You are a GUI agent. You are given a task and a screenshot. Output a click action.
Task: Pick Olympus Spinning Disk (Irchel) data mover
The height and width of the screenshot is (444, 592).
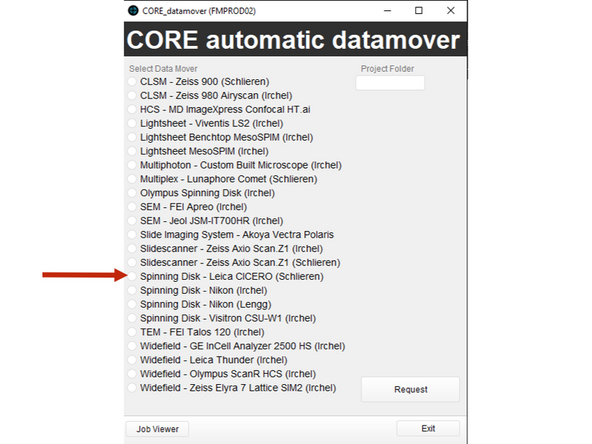tap(132, 193)
